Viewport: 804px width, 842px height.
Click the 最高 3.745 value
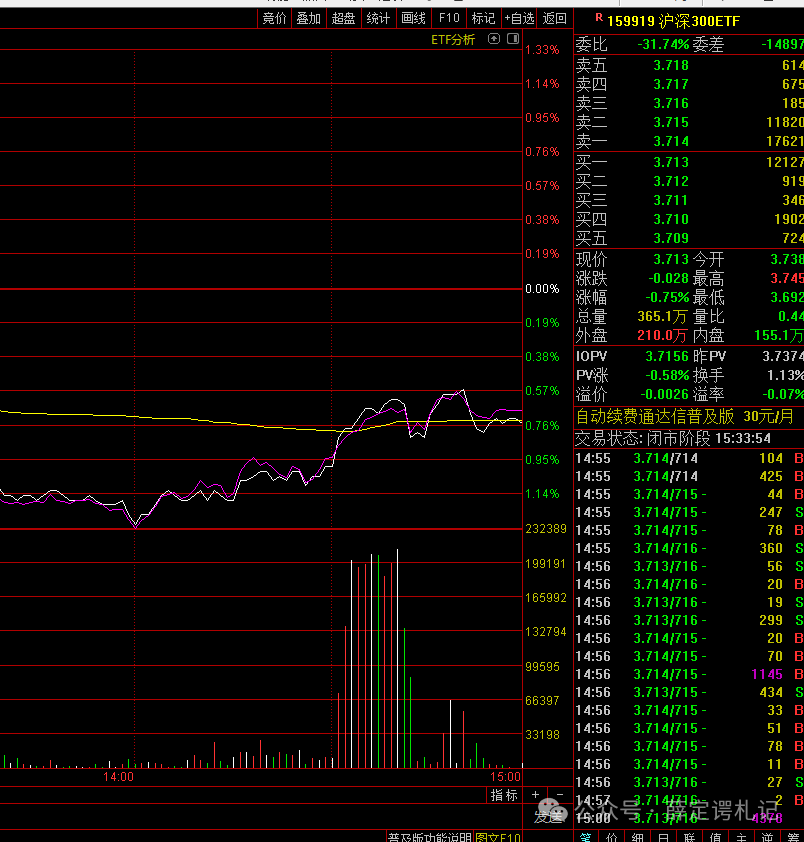pyautogui.click(x=787, y=278)
